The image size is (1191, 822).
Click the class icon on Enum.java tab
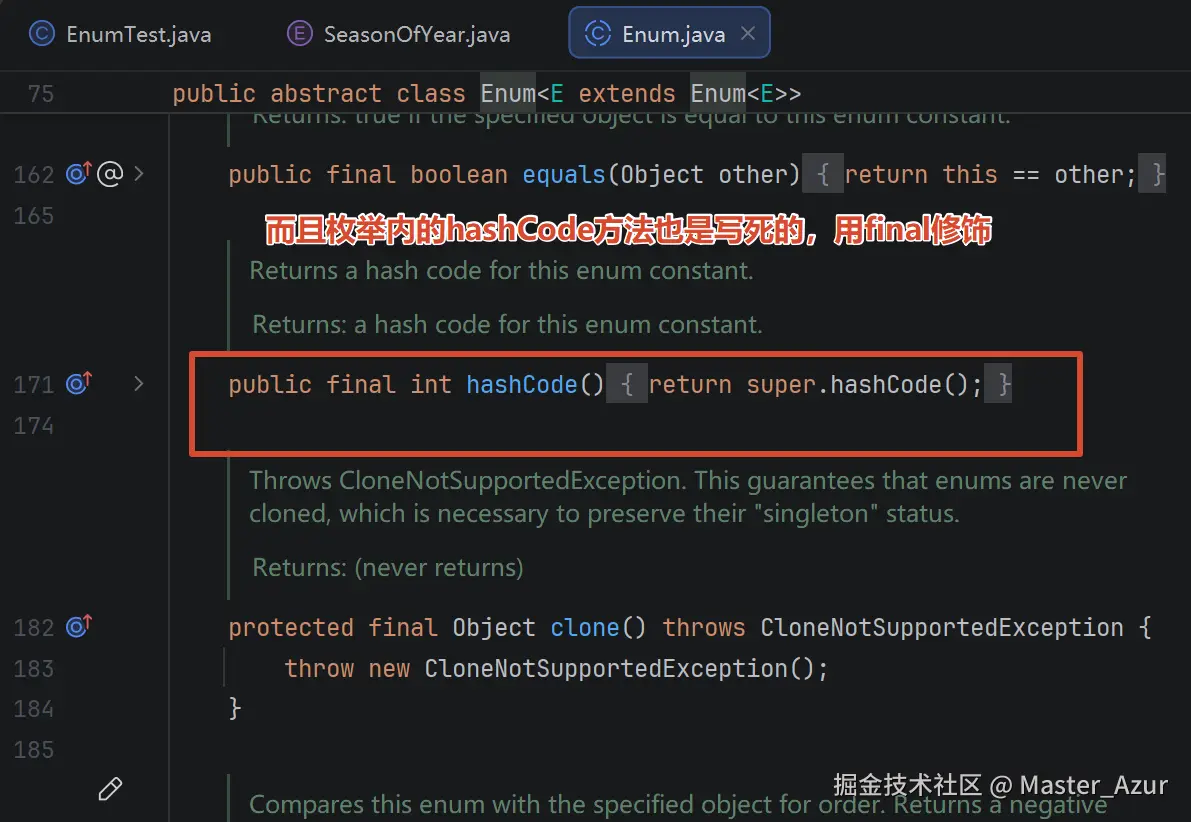(x=598, y=33)
